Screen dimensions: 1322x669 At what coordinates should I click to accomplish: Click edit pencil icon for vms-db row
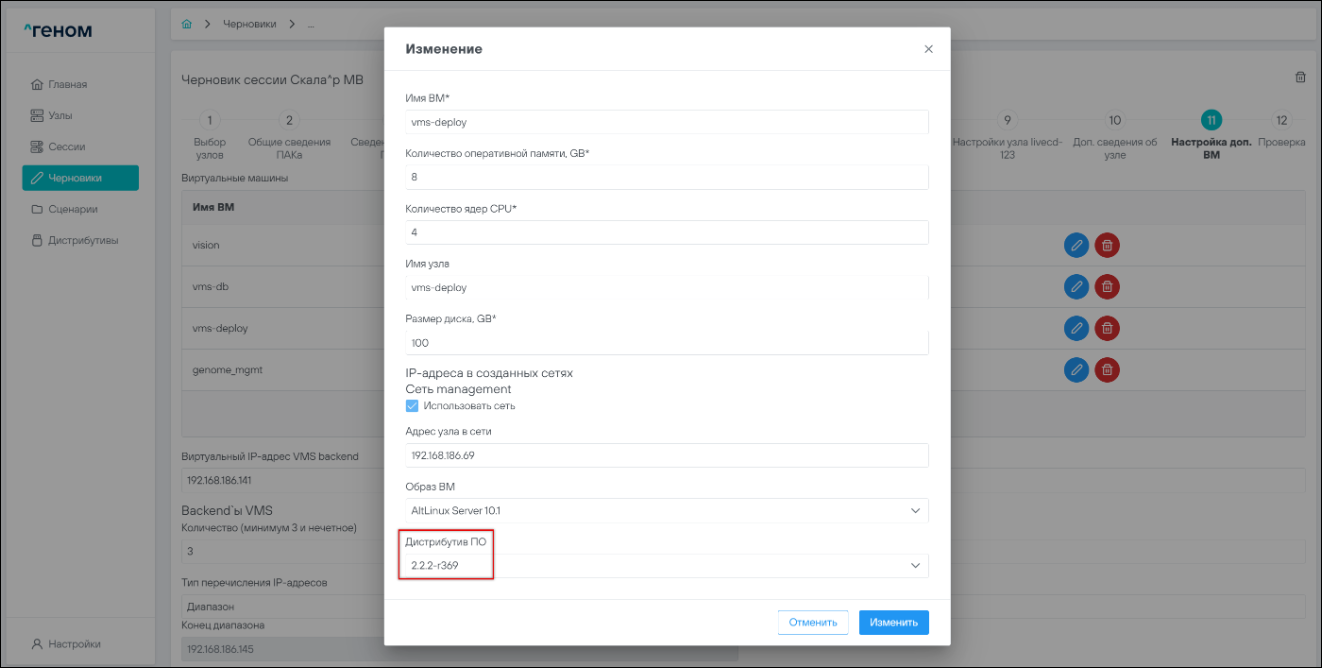pyautogui.click(x=1076, y=287)
